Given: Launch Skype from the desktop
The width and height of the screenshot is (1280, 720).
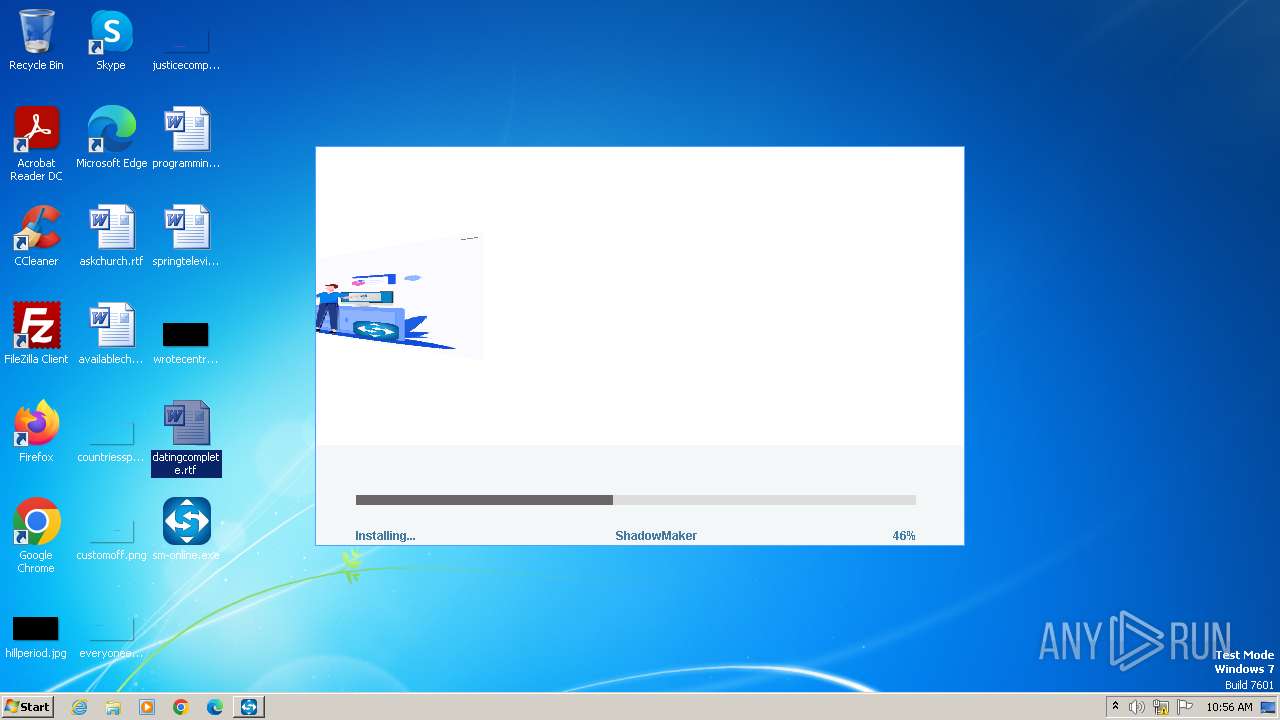Looking at the screenshot, I should point(111,40).
